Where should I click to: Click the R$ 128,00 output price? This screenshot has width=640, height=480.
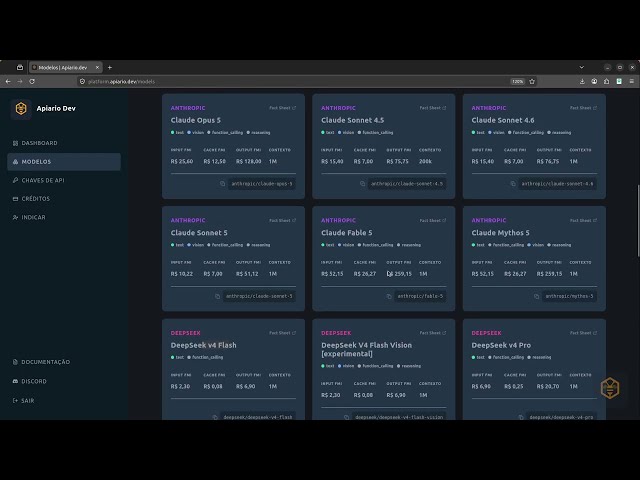point(249,162)
